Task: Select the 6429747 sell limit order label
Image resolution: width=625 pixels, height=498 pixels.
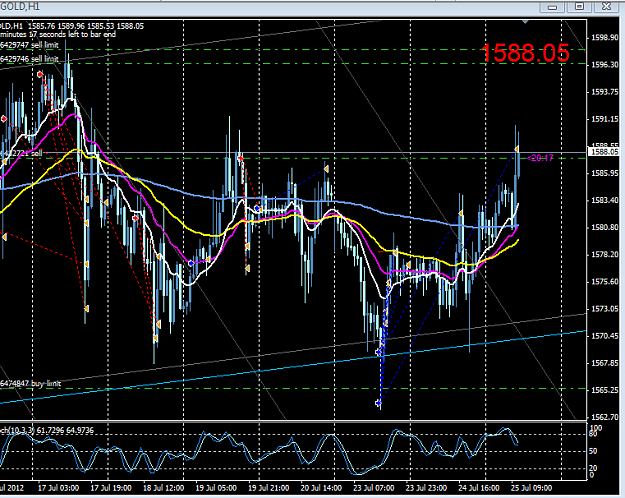Action: [29, 45]
